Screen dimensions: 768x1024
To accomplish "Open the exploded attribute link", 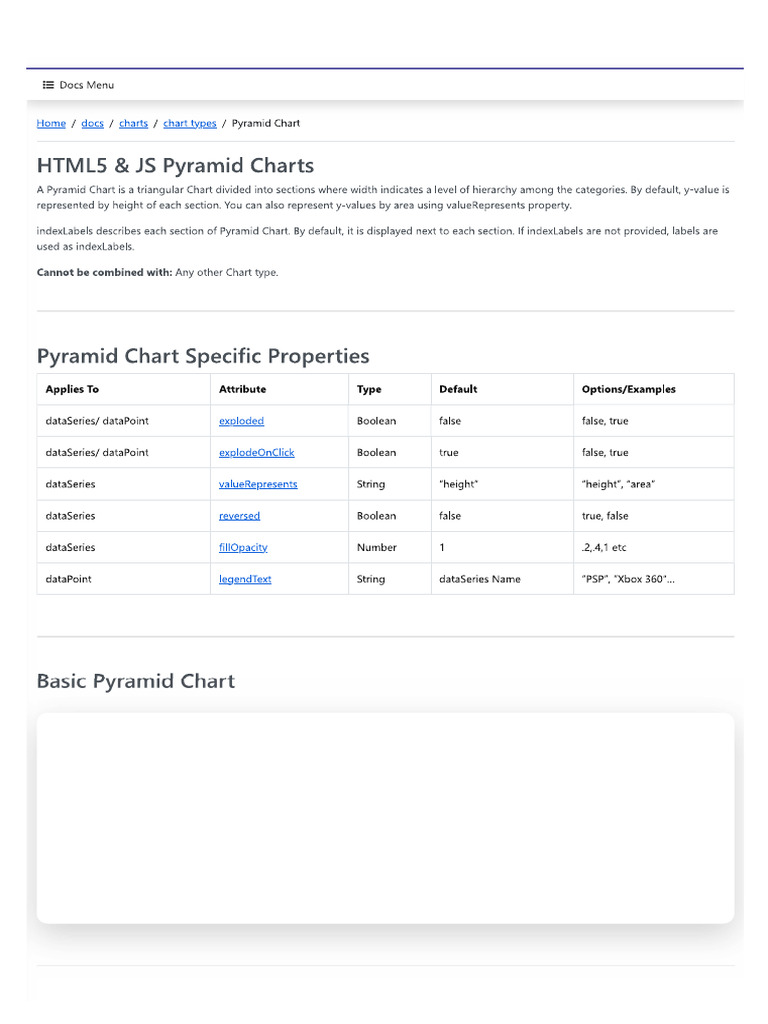I will [x=241, y=421].
